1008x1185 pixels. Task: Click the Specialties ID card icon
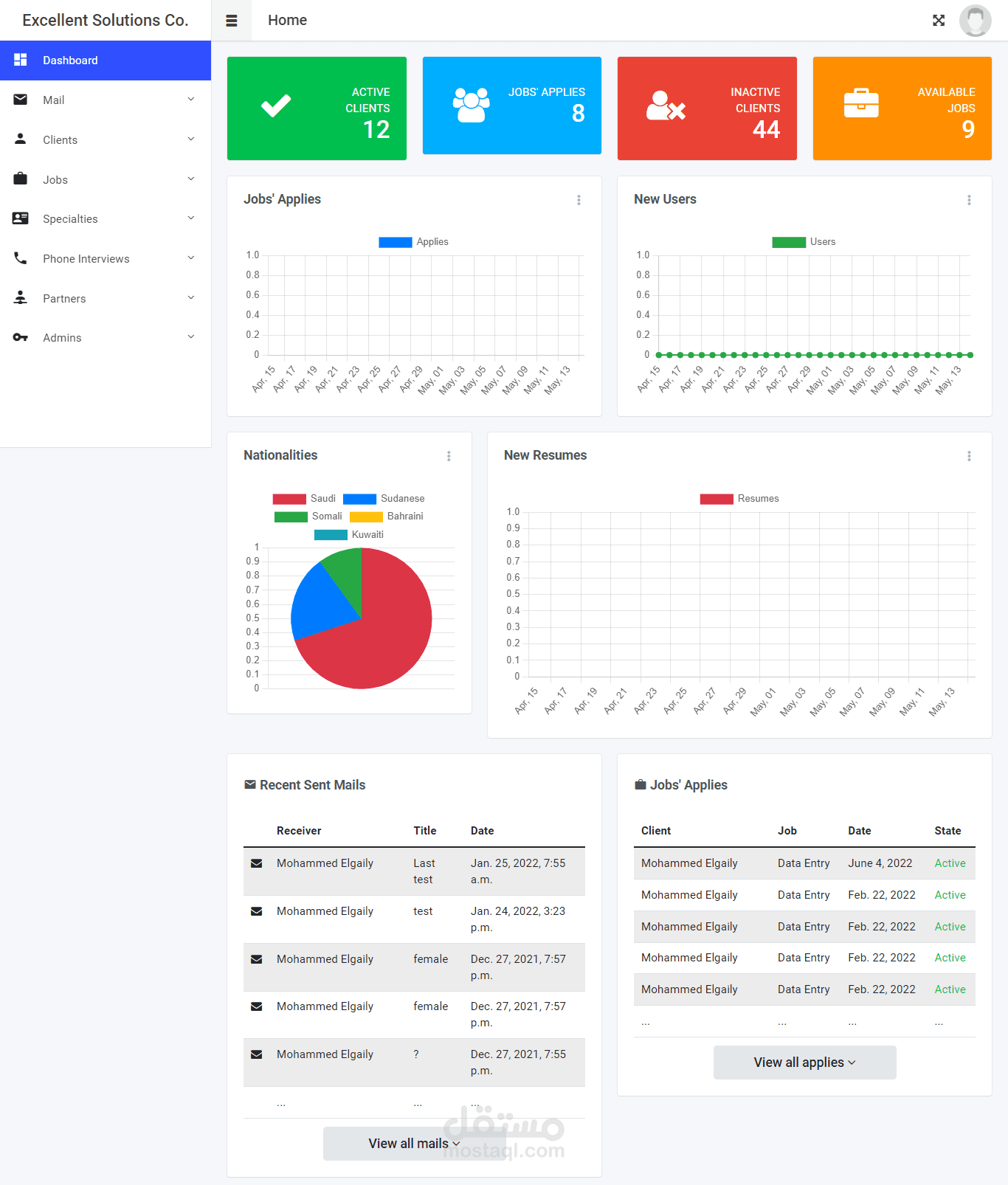21,218
